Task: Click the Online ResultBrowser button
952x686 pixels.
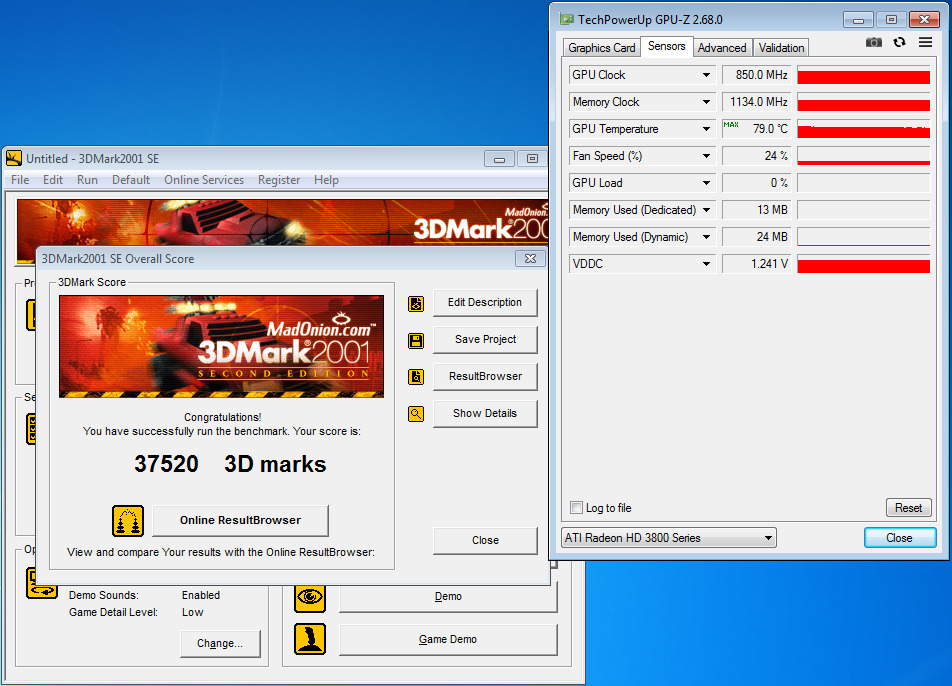Action: pyautogui.click(x=240, y=520)
